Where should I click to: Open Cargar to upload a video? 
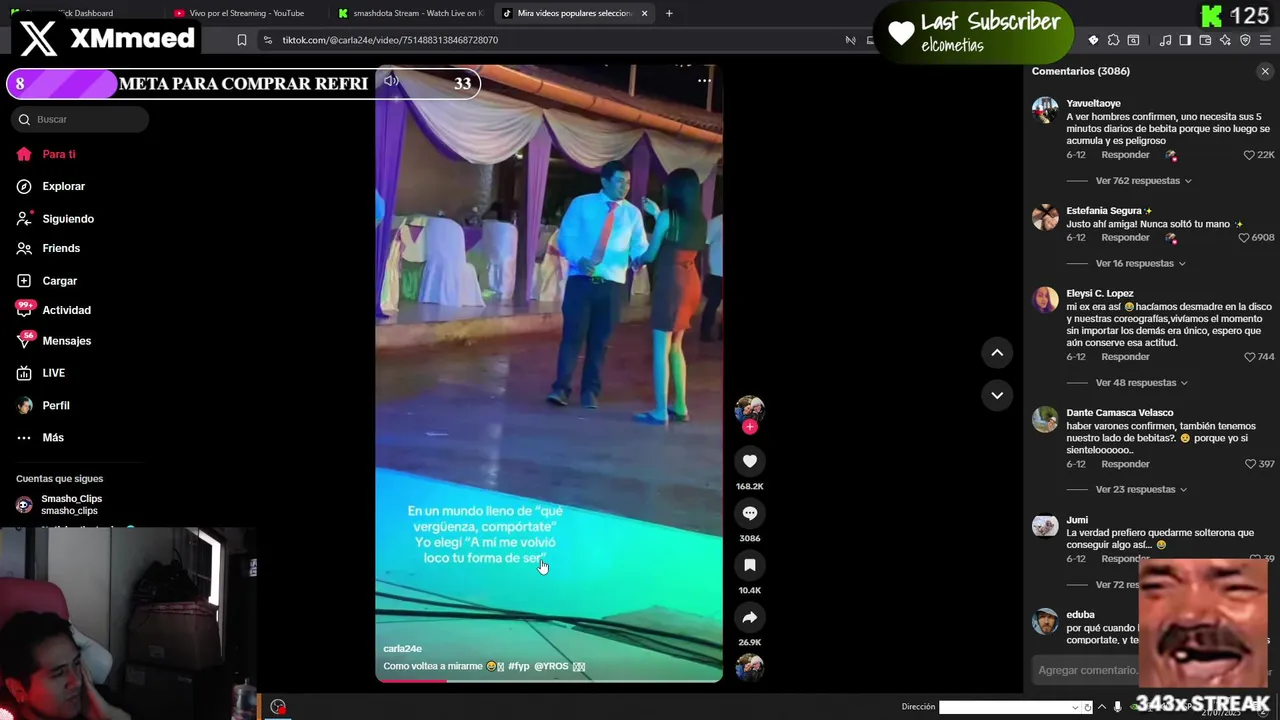(59, 281)
